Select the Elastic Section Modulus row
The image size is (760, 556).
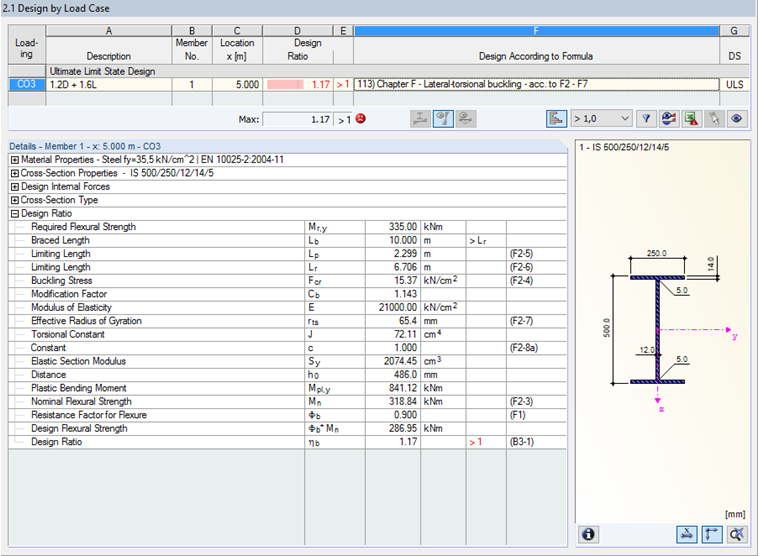[x=287, y=361]
